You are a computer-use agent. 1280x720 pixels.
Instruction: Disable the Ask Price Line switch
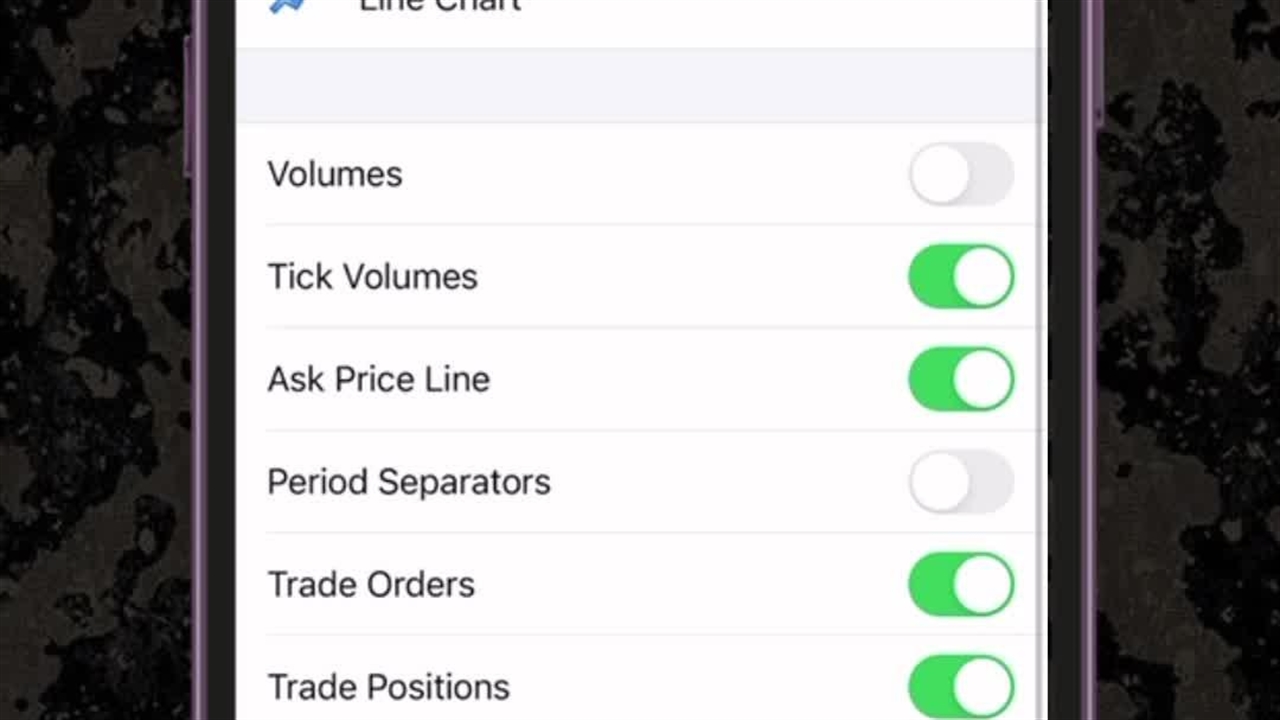(961, 379)
